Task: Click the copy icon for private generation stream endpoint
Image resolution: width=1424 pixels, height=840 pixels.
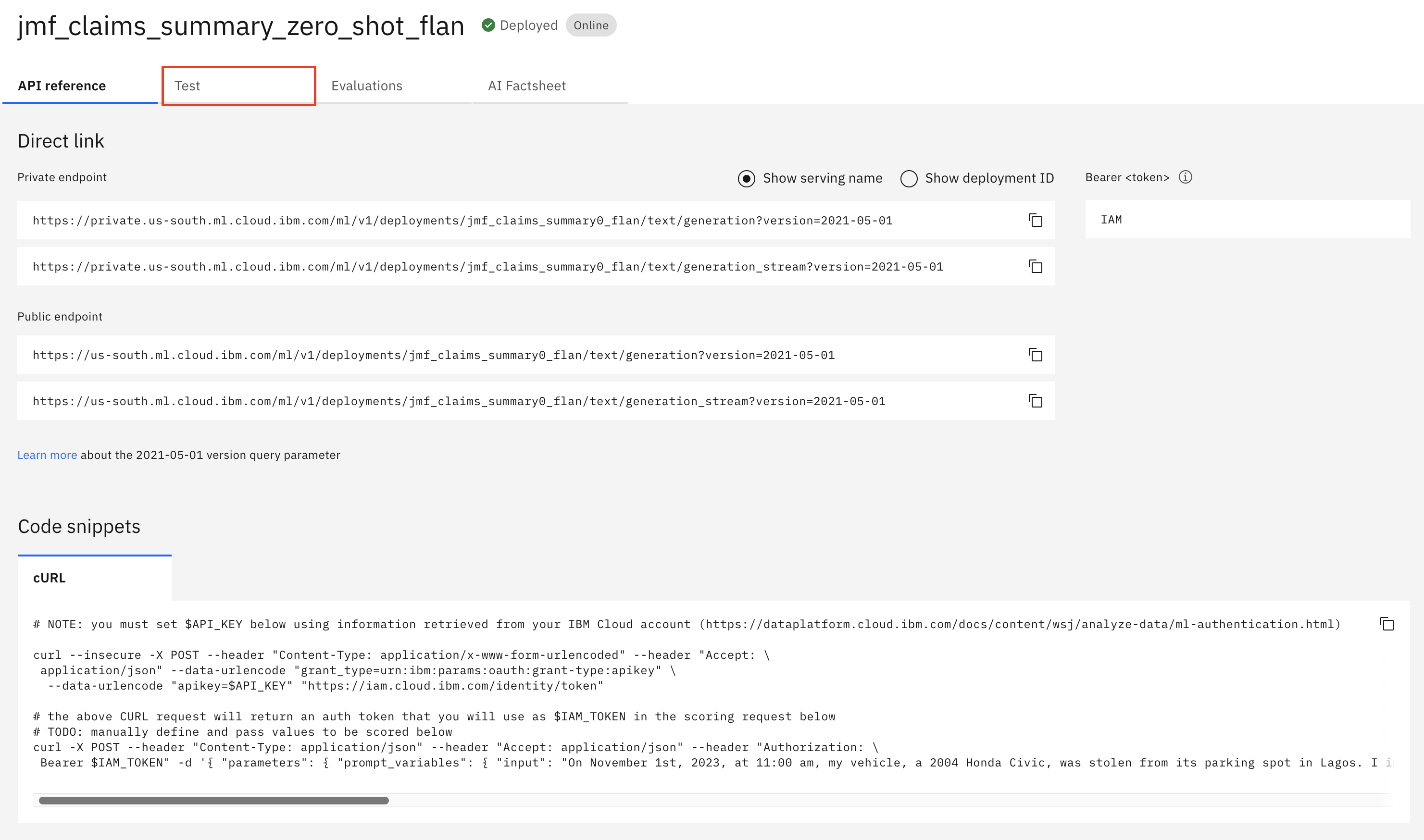Action: point(1036,267)
